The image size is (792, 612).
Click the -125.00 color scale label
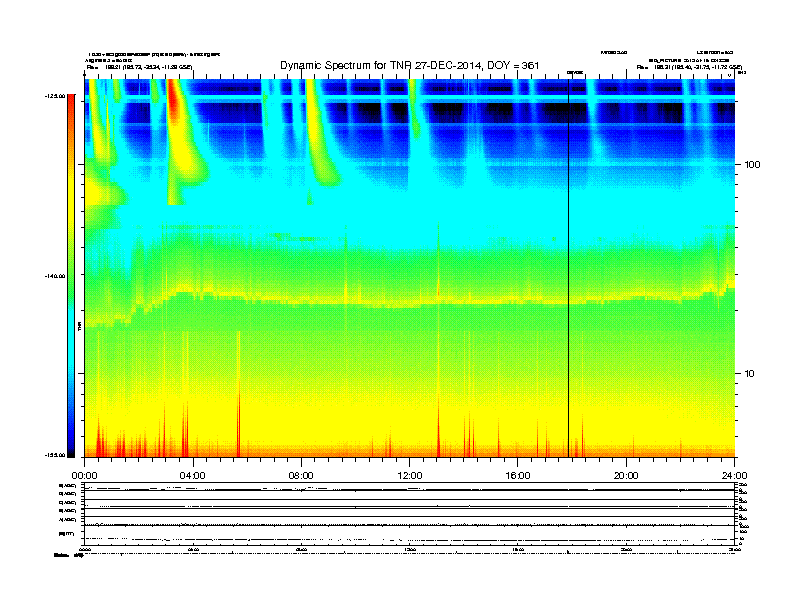tap(55, 95)
